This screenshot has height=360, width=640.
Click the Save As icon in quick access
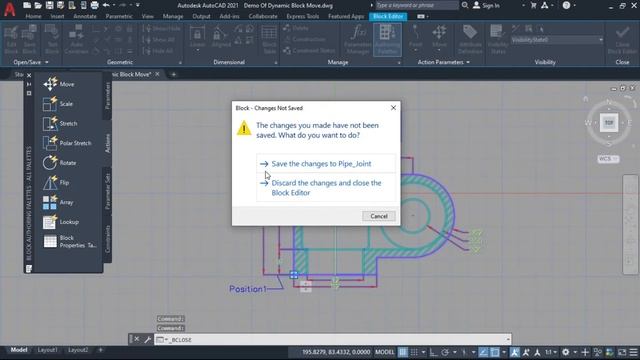click(60, 5)
